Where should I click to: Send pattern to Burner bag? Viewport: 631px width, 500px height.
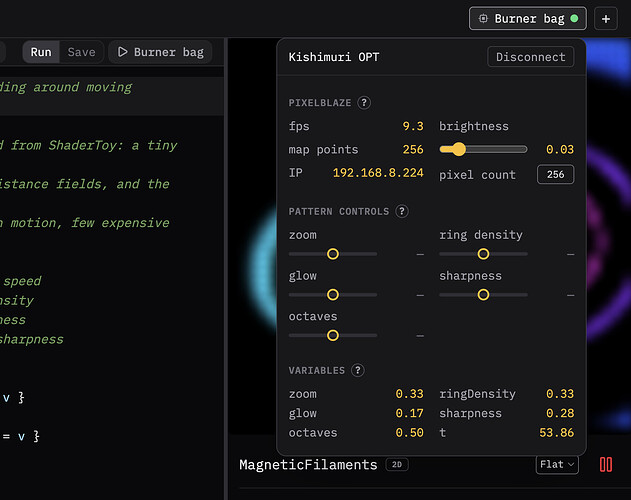coord(160,52)
